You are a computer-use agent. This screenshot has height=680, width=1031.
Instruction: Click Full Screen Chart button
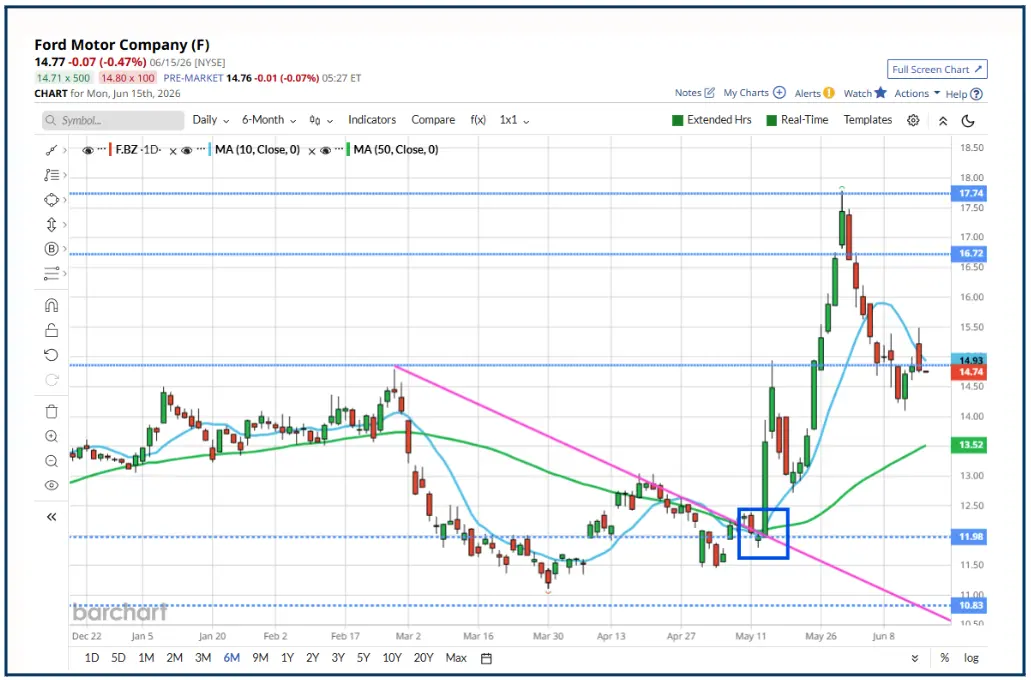point(937,69)
